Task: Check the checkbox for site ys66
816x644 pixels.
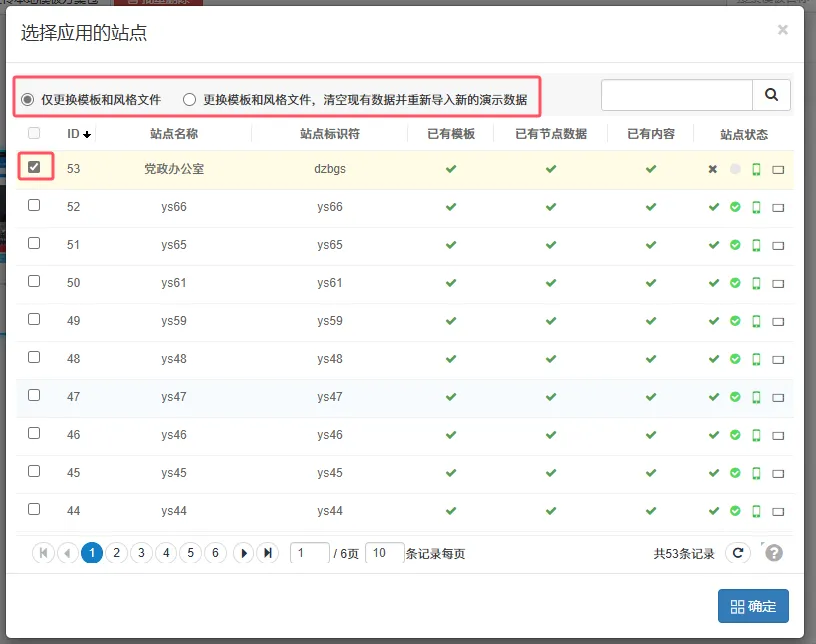Action: (34, 207)
